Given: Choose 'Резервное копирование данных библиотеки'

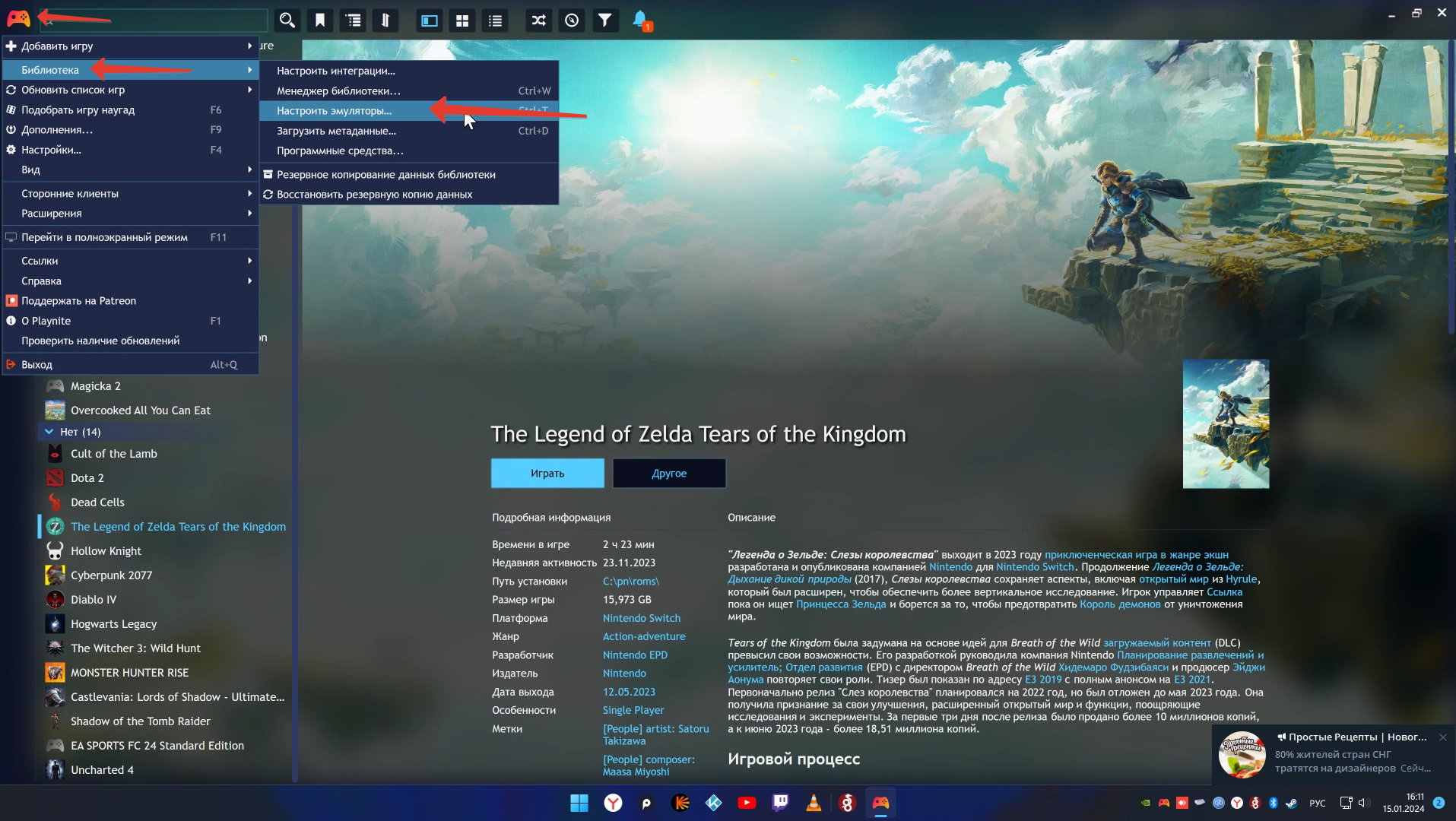Looking at the screenshot, I should pyautogui.click(x=409, y=175).
